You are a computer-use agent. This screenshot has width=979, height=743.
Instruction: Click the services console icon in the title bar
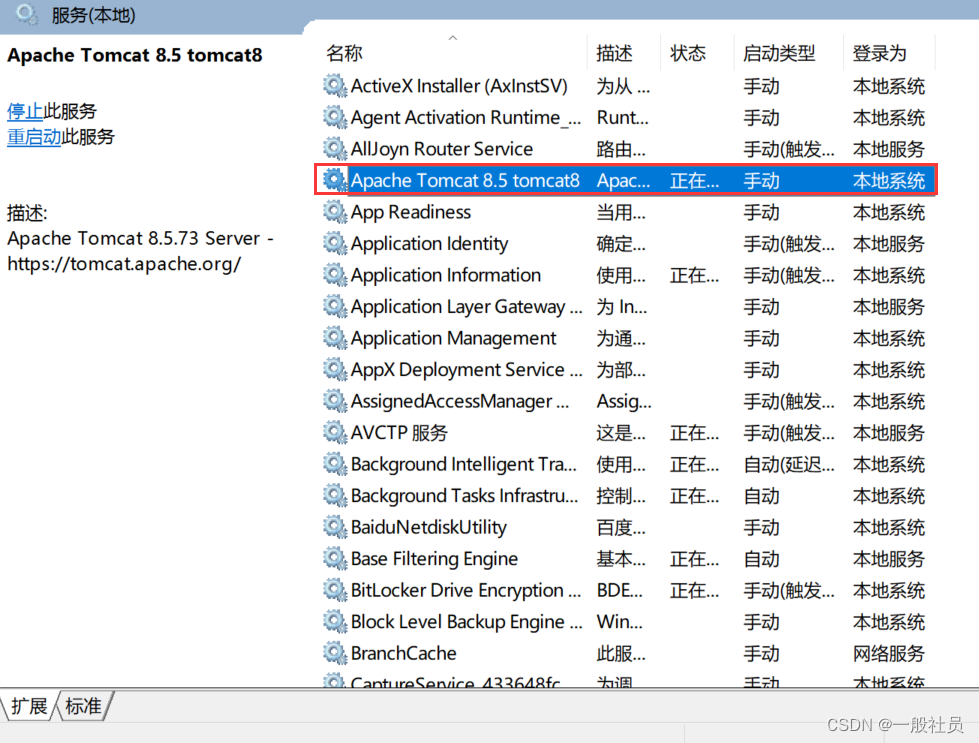point(22,15)
